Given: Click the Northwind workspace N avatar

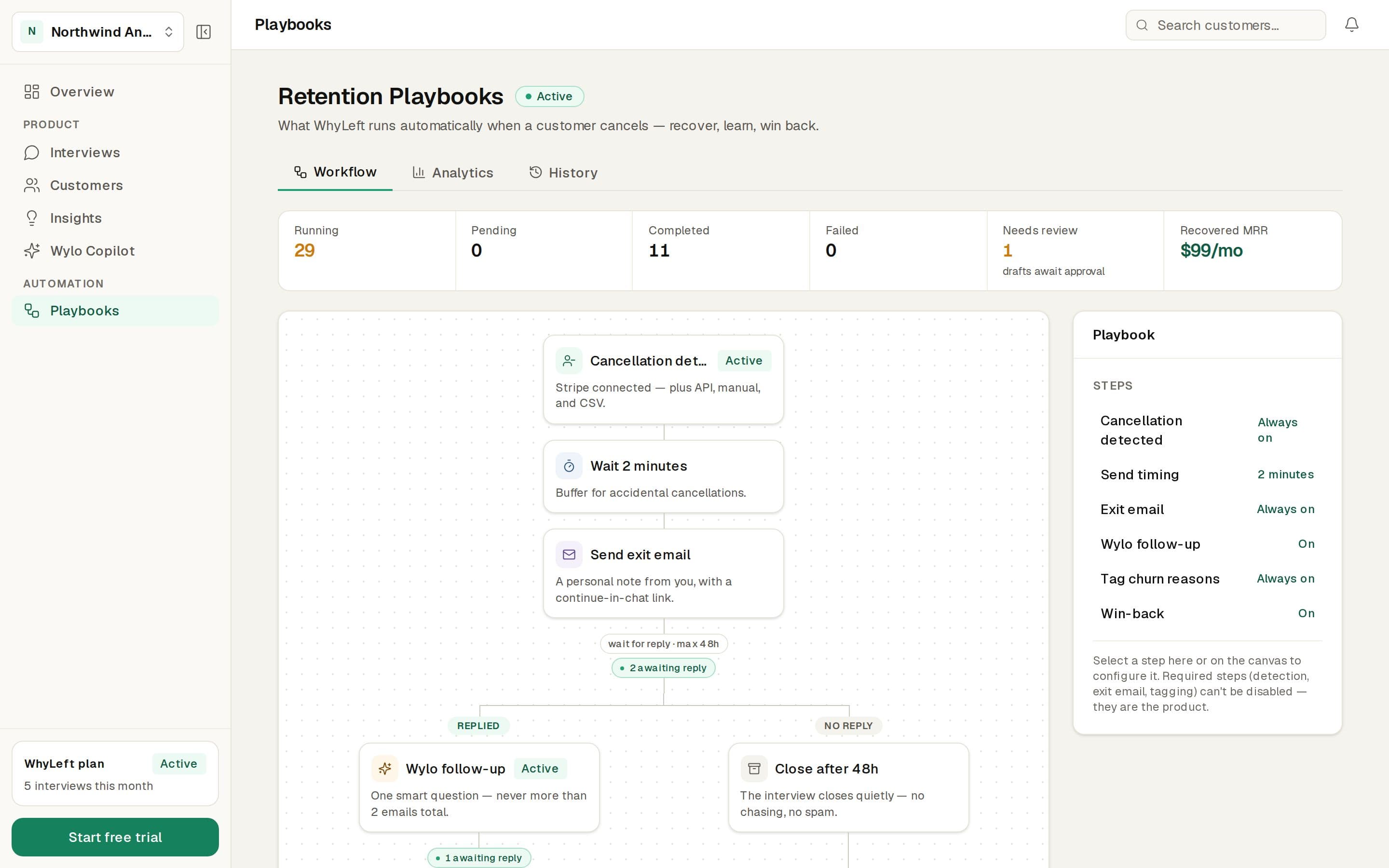Looking at the screenshot, I should [x=31, y=31].
